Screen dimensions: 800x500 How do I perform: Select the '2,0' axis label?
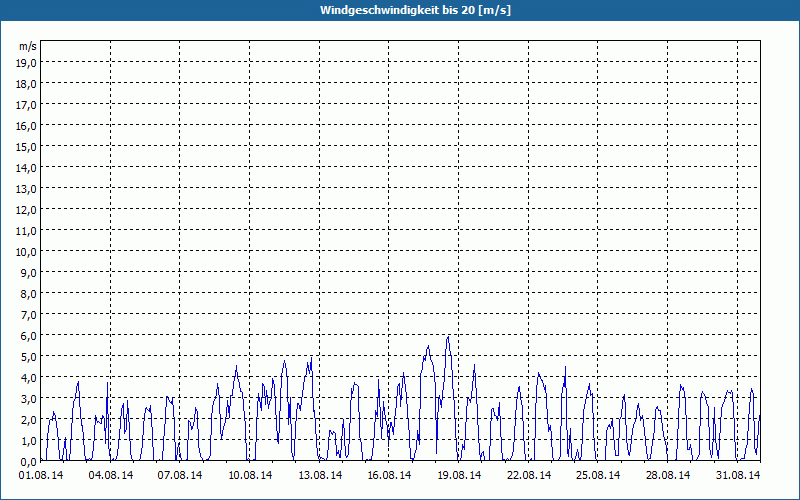29,420
